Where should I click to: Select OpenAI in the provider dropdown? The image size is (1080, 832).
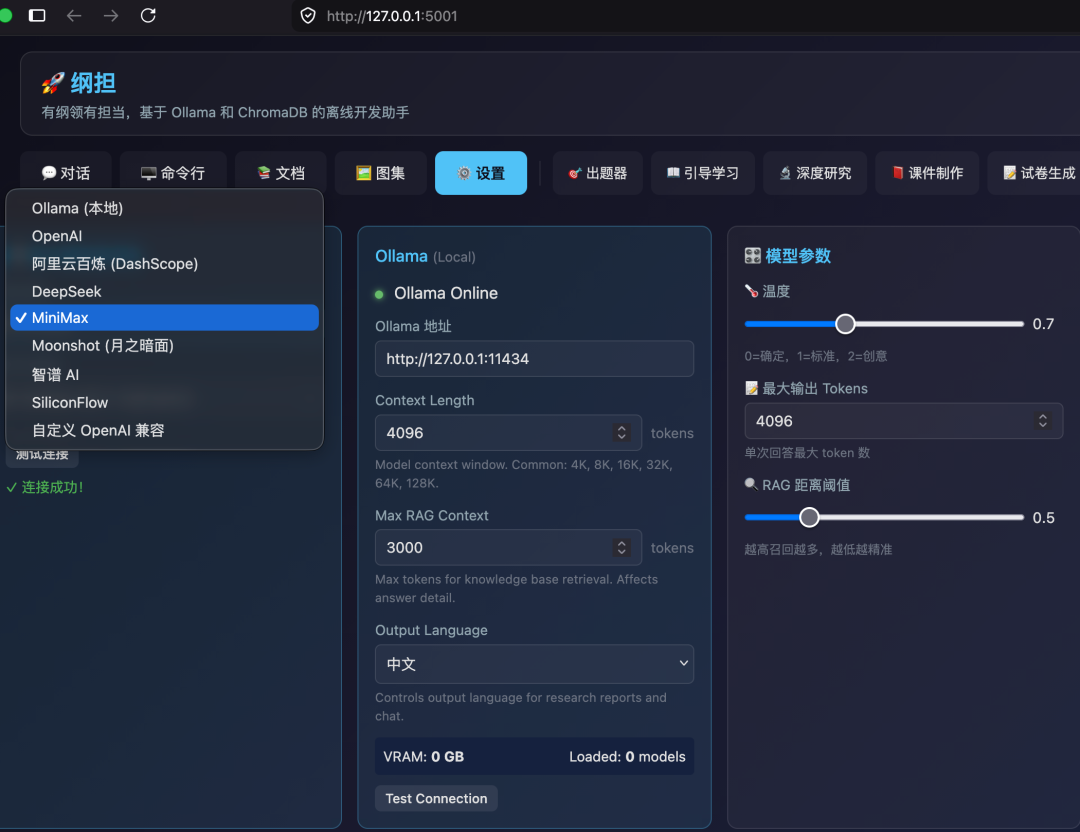(x=165, y=236)
